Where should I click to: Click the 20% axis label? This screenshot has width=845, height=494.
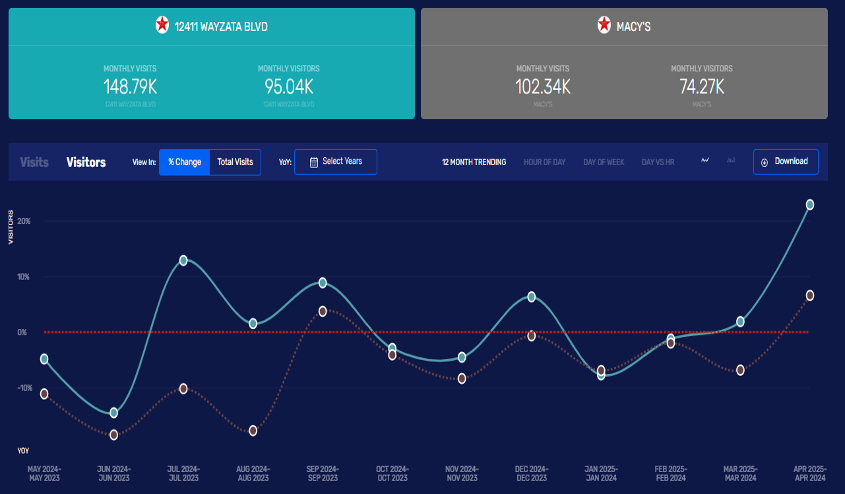click(x=24, y=221)
